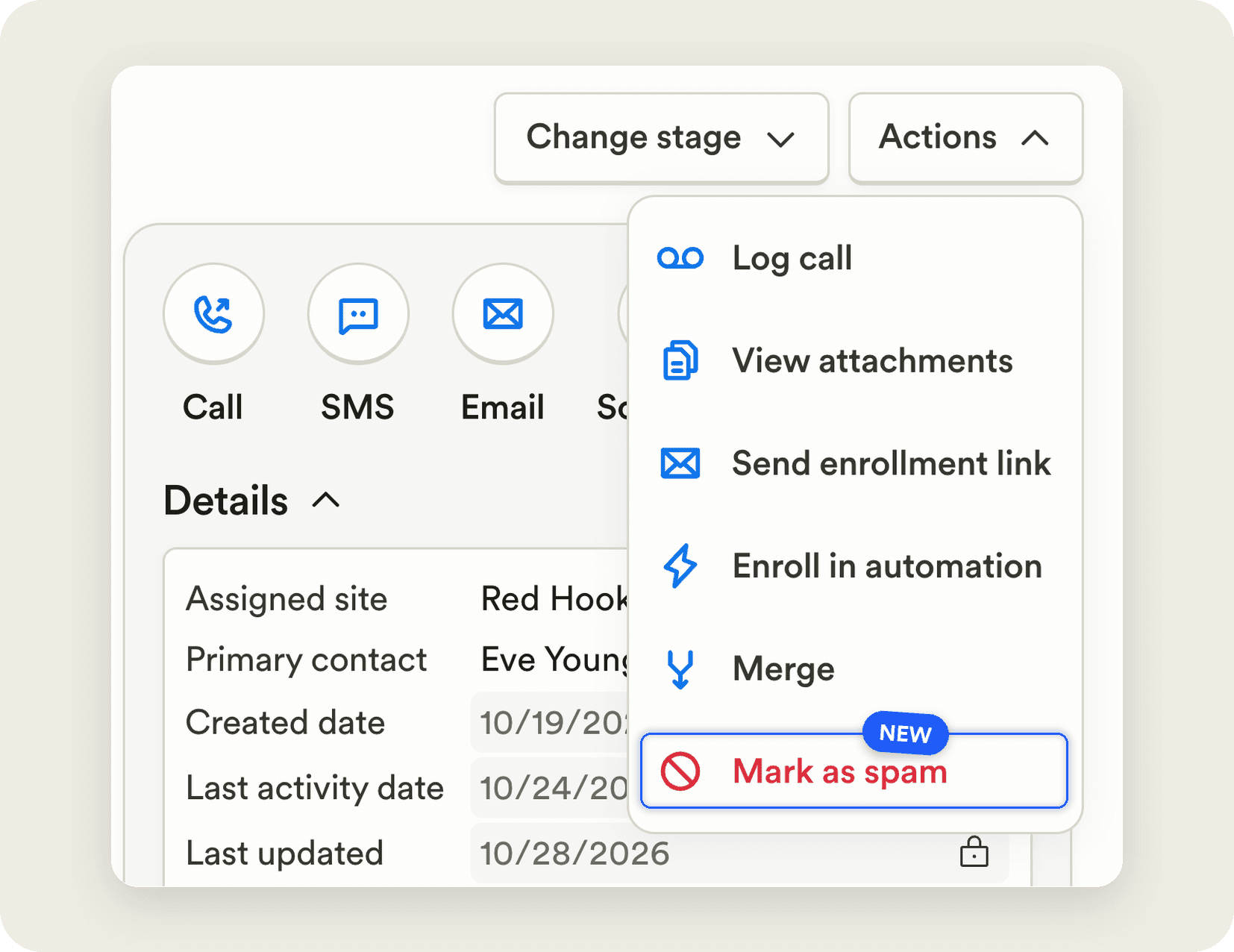Choose Enroll in automation
The width and height of the screenshot is (1234, 952).
coord(854,566)
